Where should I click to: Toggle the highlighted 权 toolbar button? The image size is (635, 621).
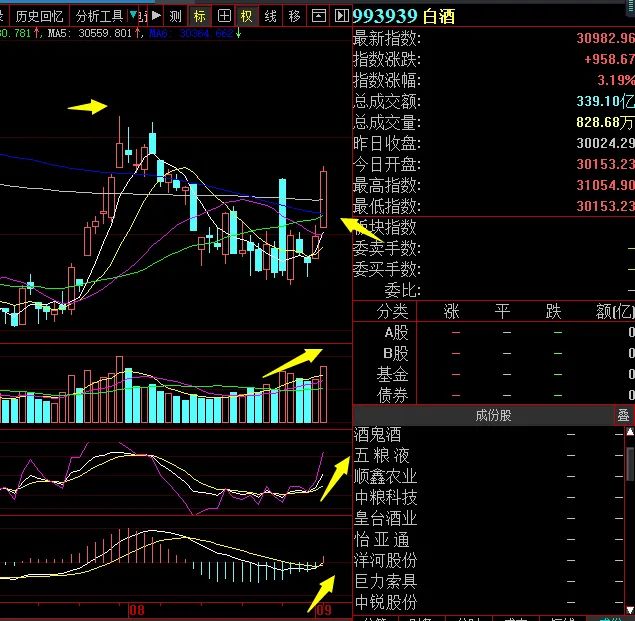point(247,16)
